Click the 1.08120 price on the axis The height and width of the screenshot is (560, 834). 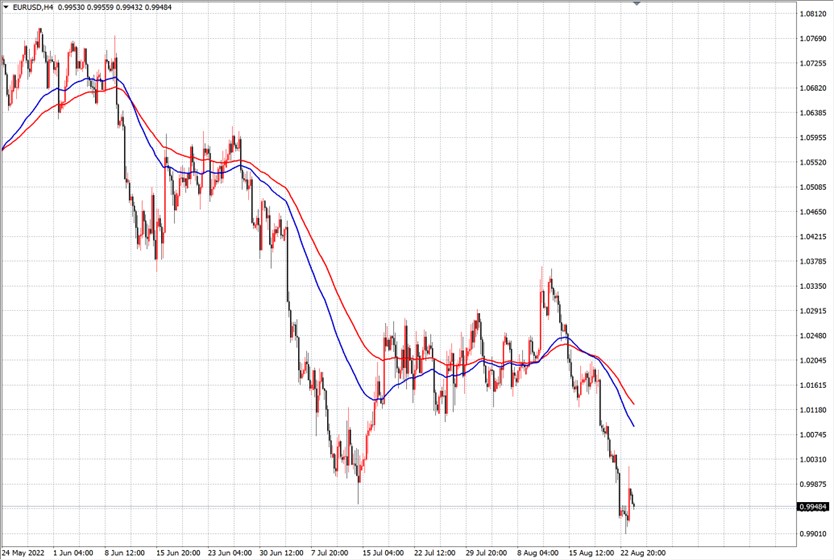coord(813,14)
